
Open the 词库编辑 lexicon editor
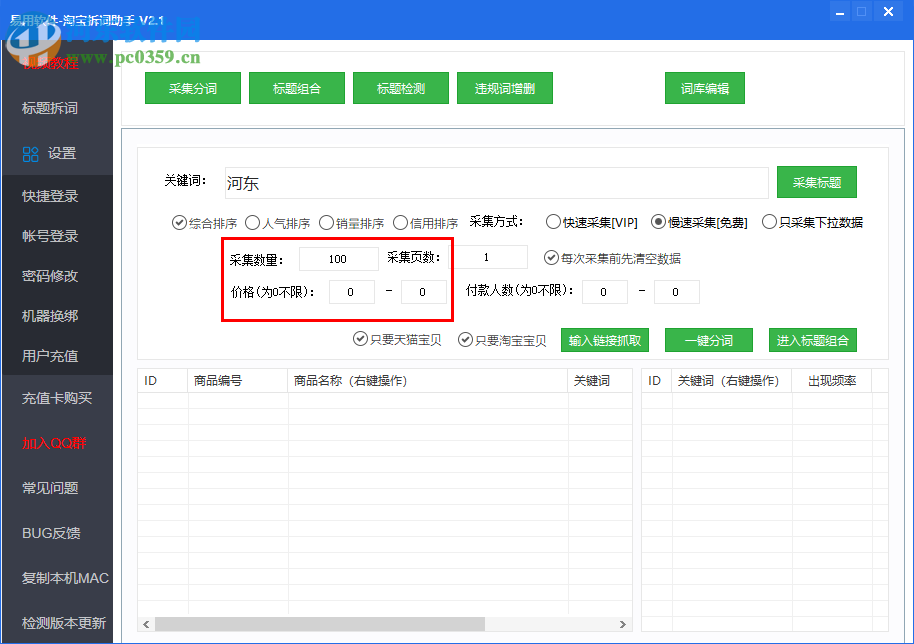coord(704,87)
